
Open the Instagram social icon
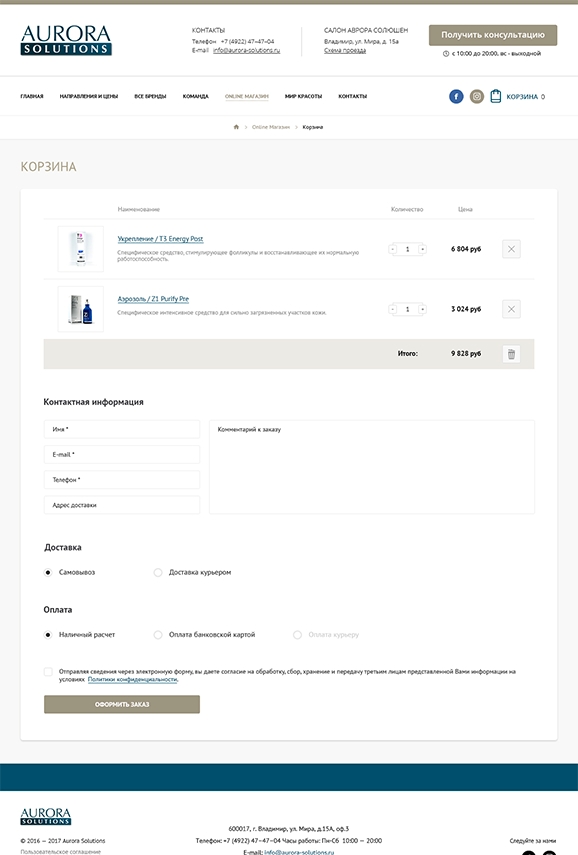click(x=477, y=97)
